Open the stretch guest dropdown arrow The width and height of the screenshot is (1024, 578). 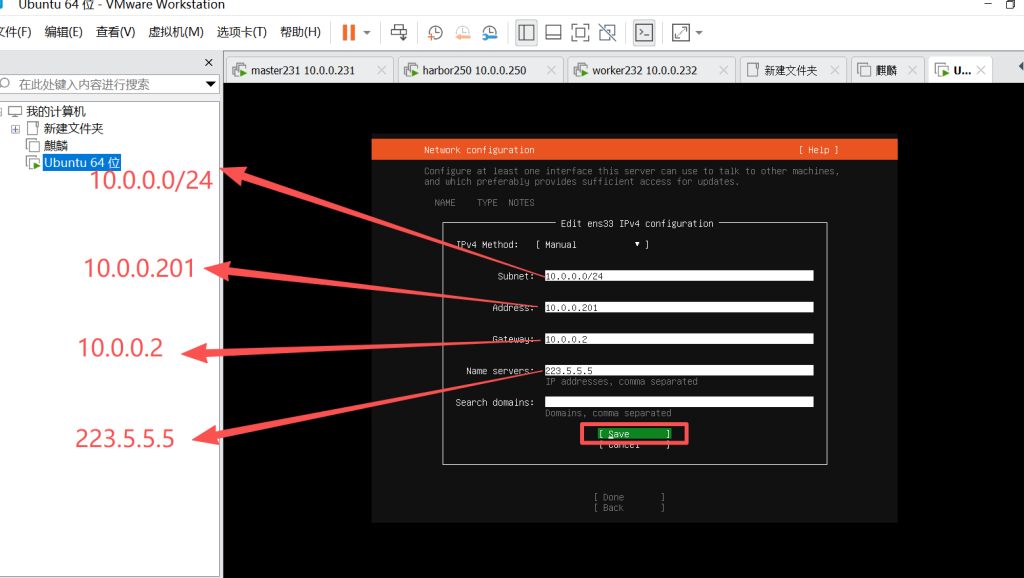699,32
